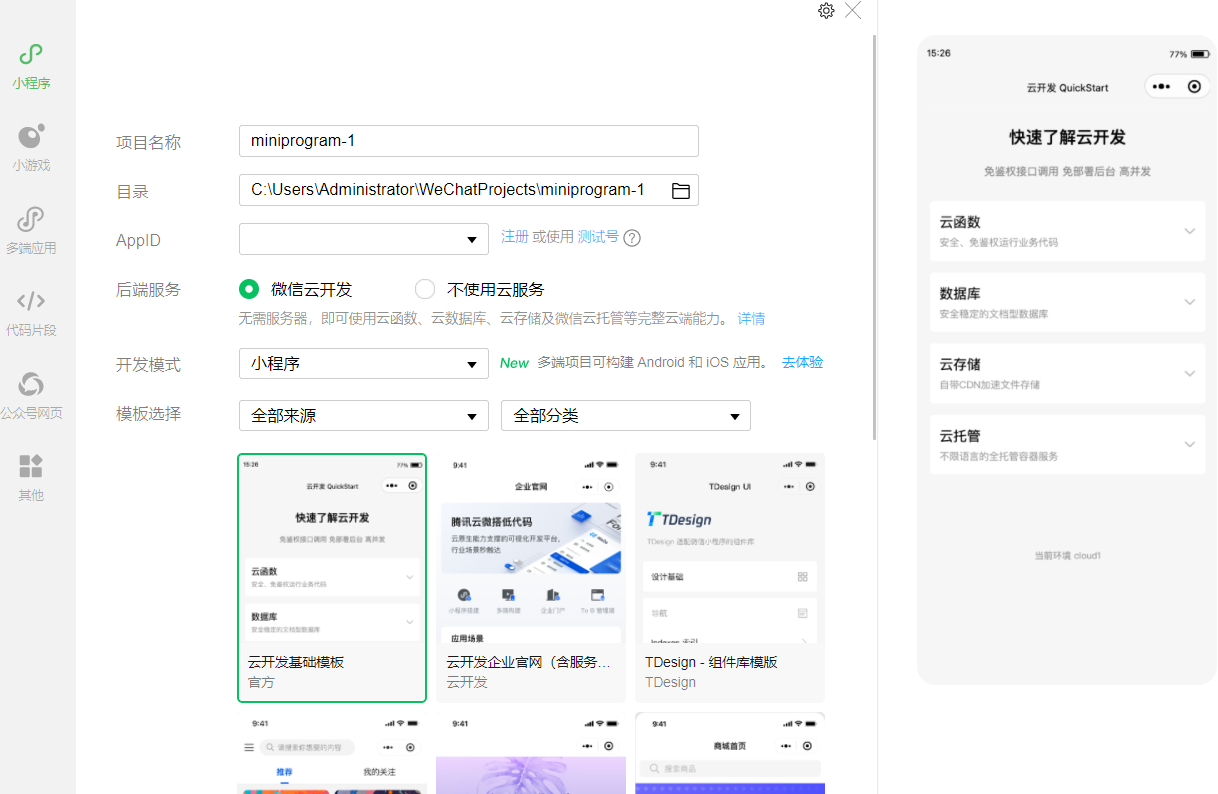Select the 云开发基础模板 template card
Viewport: 1218px width, 794px height.
coord(332,578)
